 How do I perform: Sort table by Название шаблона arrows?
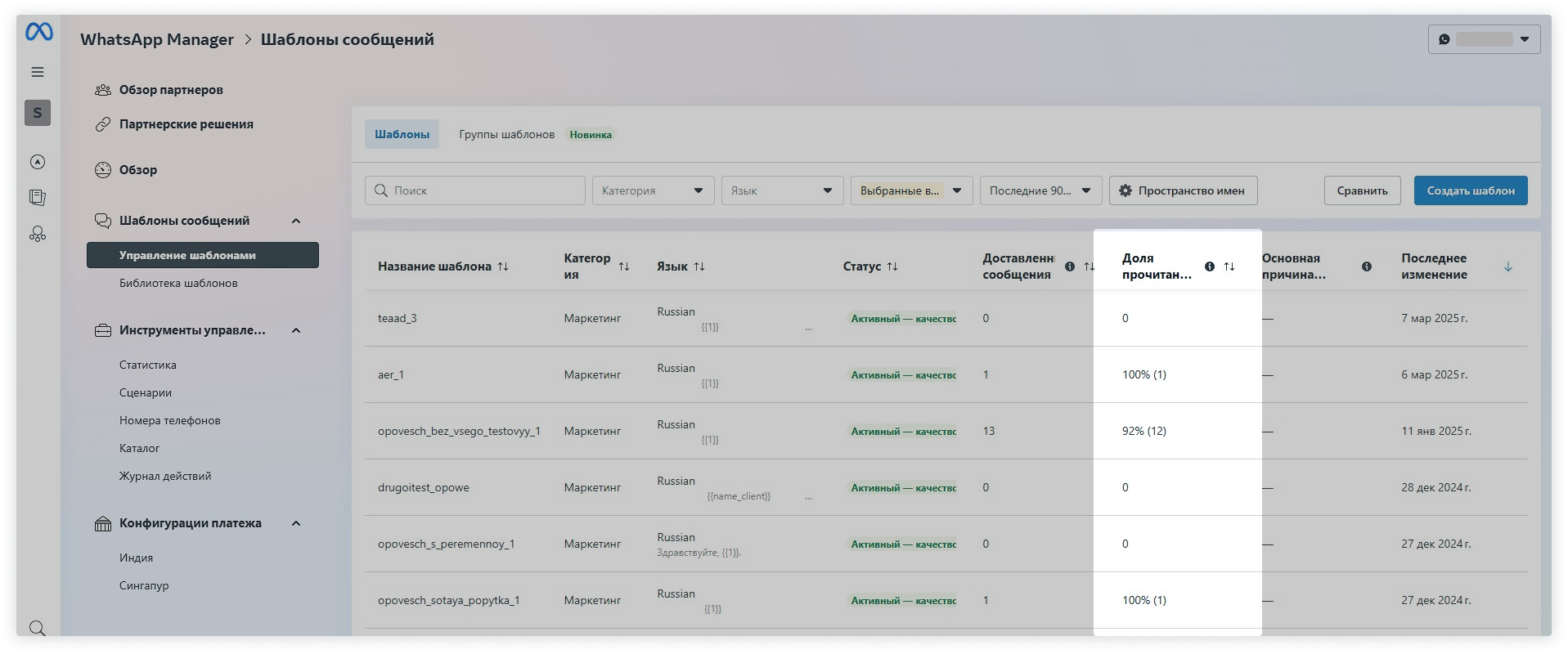pos(503,267)
